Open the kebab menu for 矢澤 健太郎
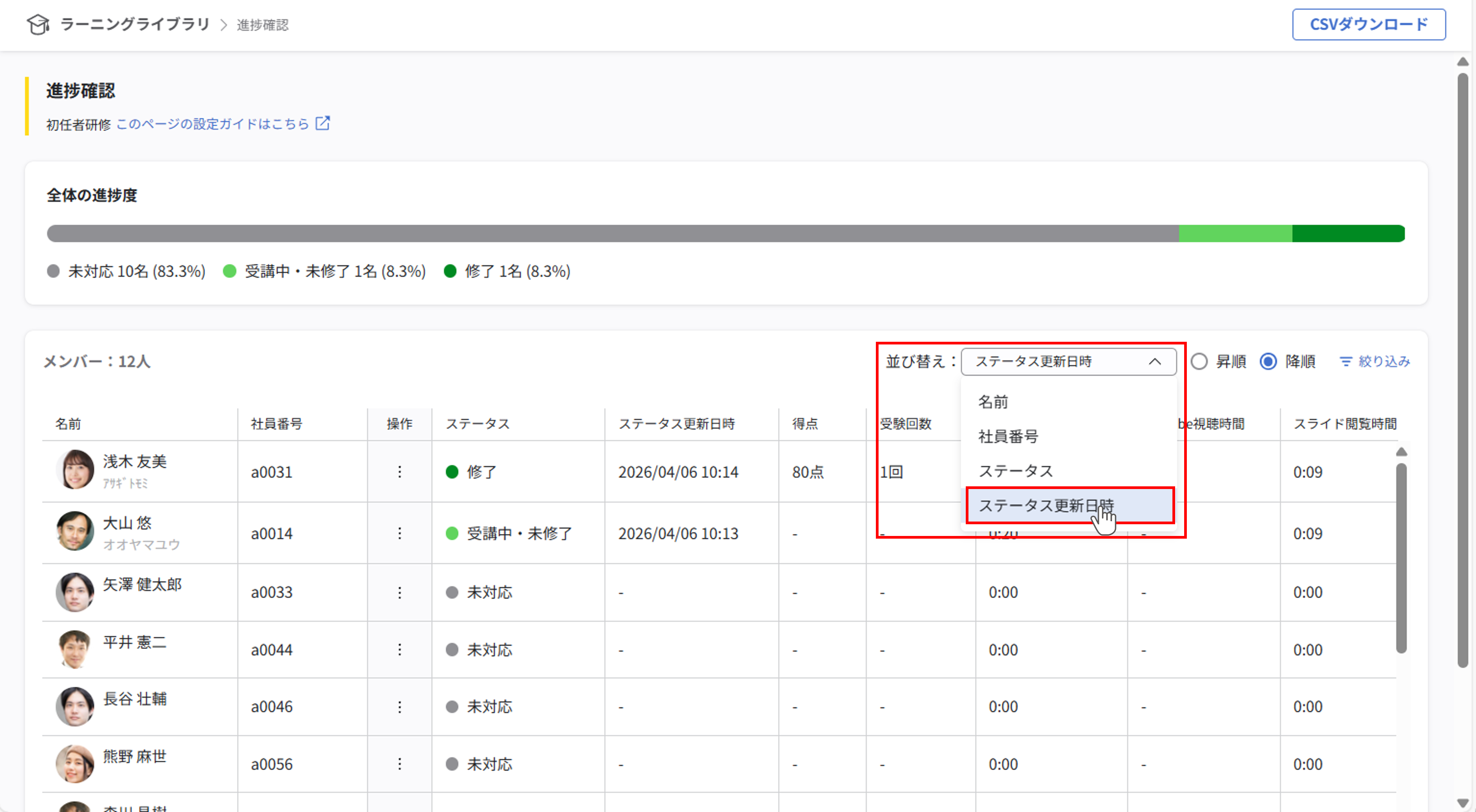This screenshot has height=812, width=1476. tap(400, 592)
